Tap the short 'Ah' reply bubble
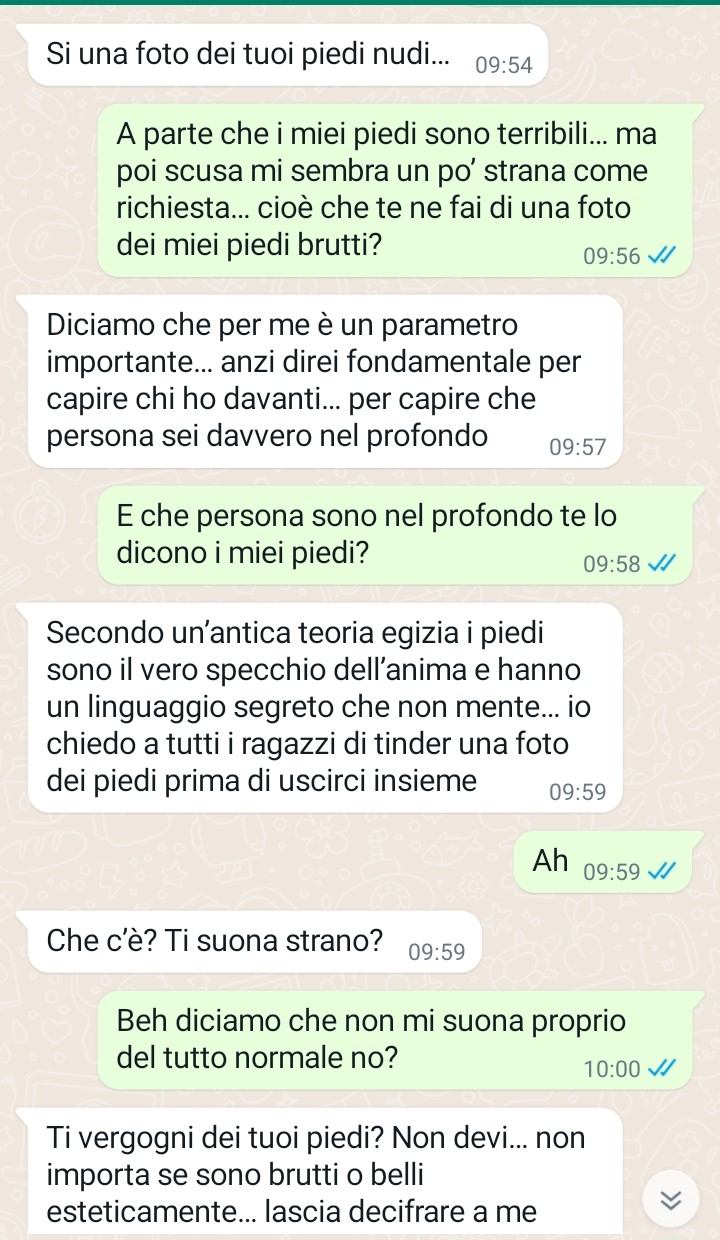 603,862
